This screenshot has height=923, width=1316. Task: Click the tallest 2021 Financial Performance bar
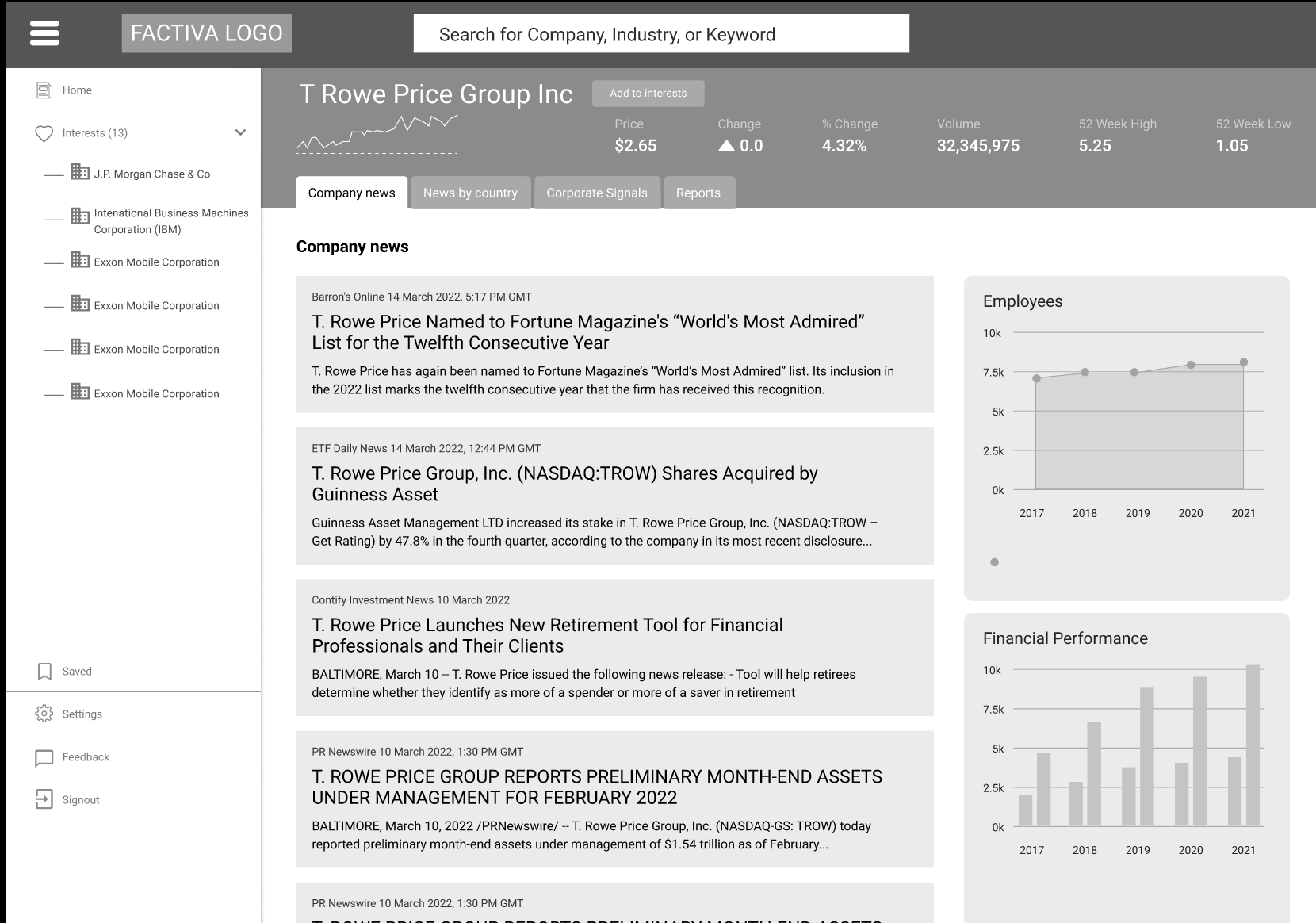pyautogui.click(x=1253, y=745)
